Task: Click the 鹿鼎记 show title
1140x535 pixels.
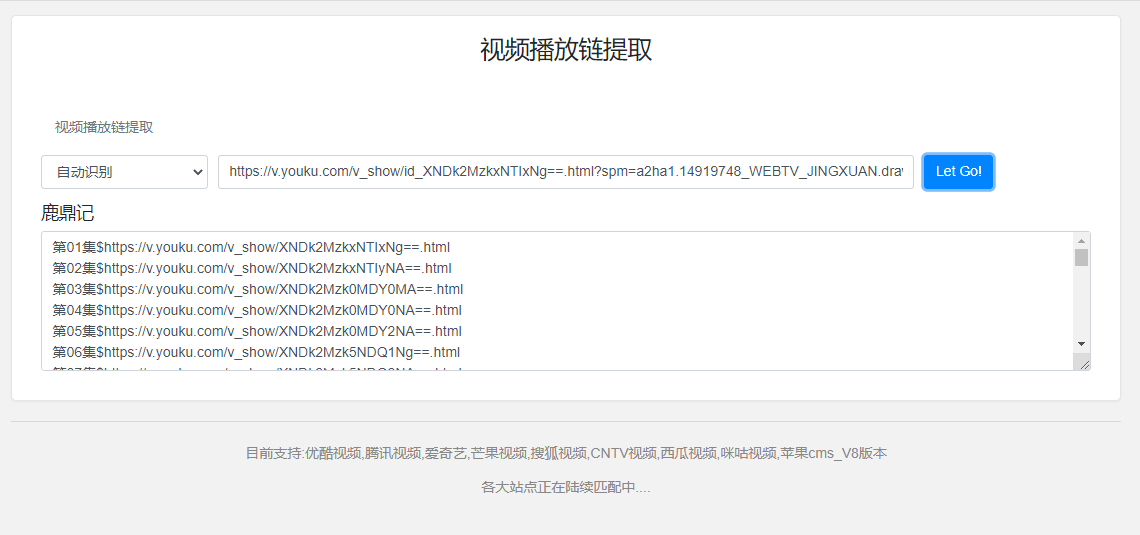Action: [x=68, y=213]
